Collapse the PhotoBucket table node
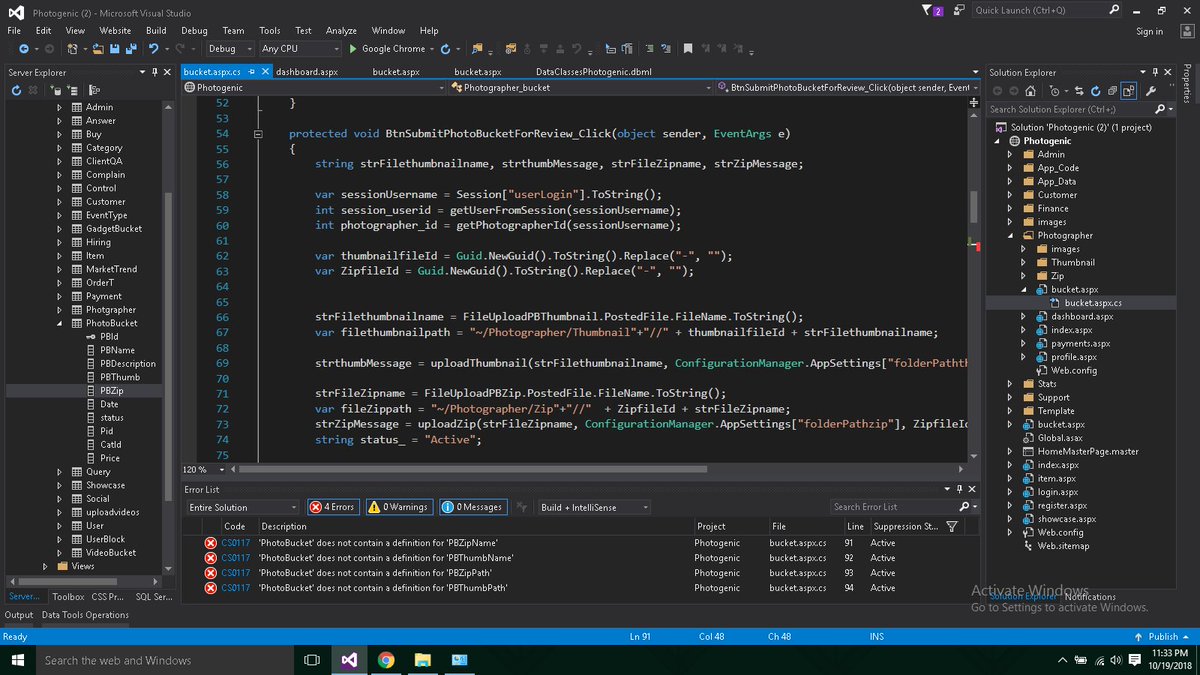 click(x=61, y=323)
